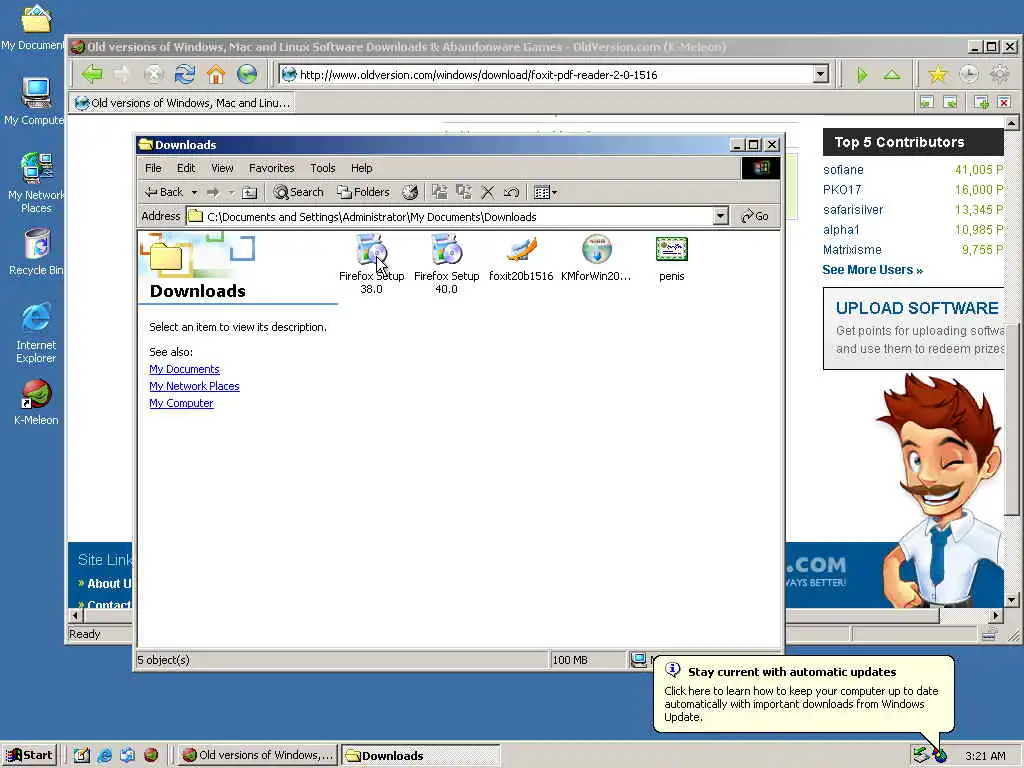Select the Firefox Setup 38.0 file
Viewport: 1024px width, 768px height.
(x=372, y=264)
